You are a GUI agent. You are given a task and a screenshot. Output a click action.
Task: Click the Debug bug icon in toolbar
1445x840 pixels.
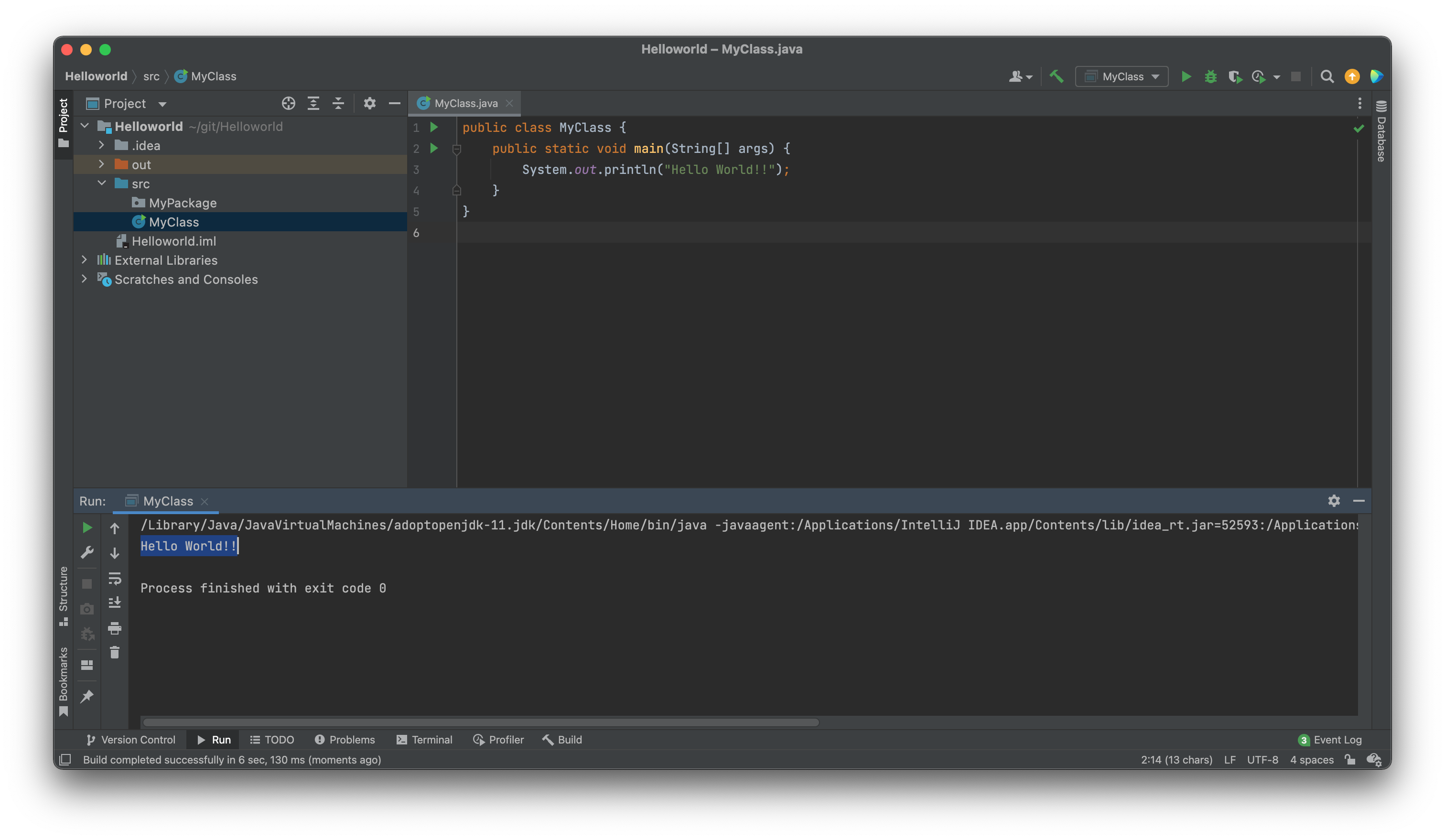[1210, 76]
